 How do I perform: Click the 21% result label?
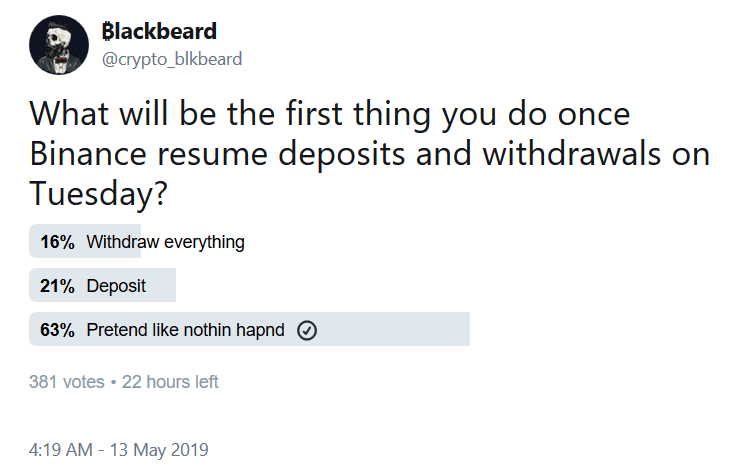(57, 286)
